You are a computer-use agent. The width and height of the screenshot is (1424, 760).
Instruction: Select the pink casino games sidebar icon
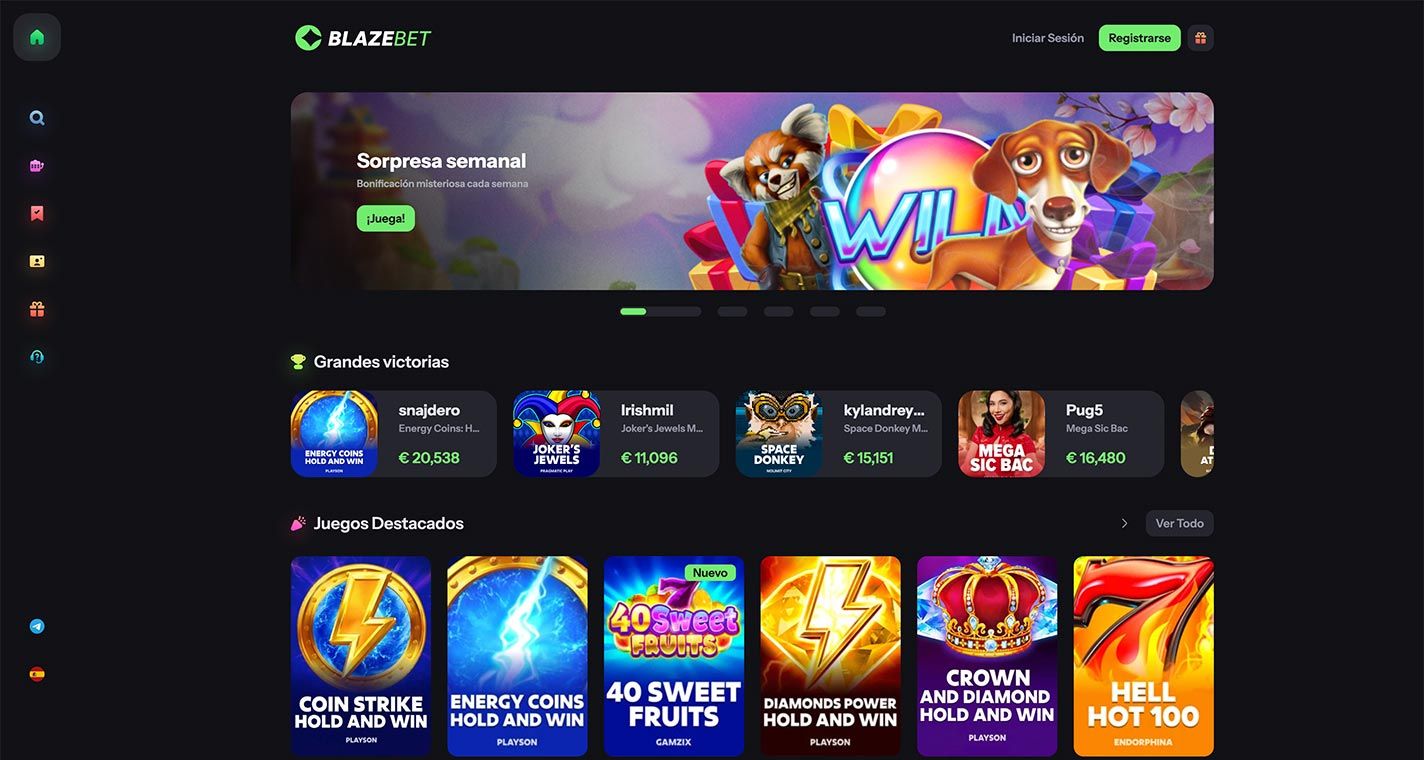tap(37, 166)
